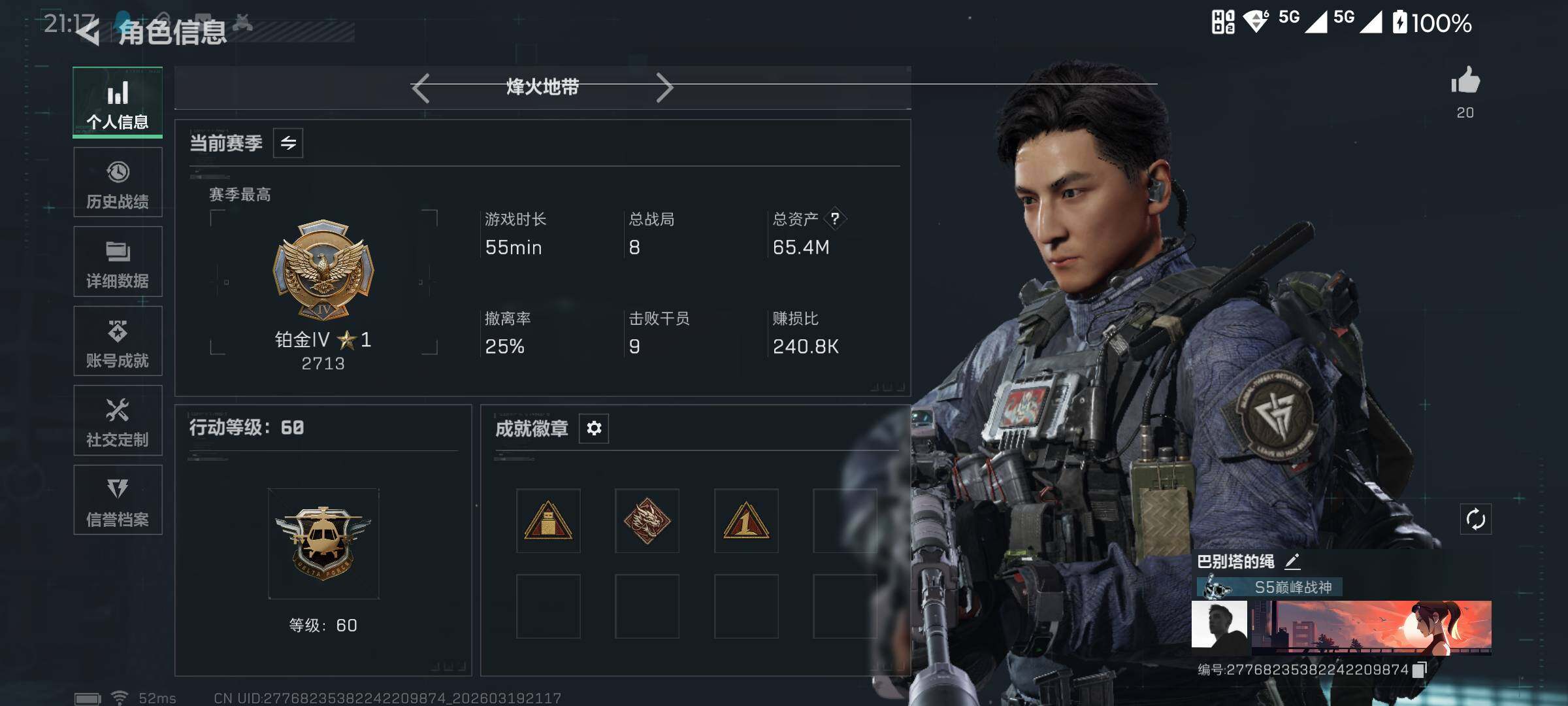Select the helicopter 行动等级 60 badge

(x=323, y=543)
